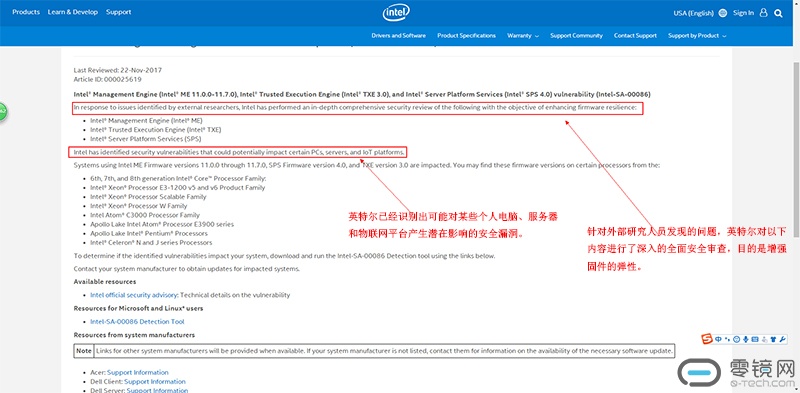Click Sogou account login person icon

pyautogui.click(x=765, y=339)
